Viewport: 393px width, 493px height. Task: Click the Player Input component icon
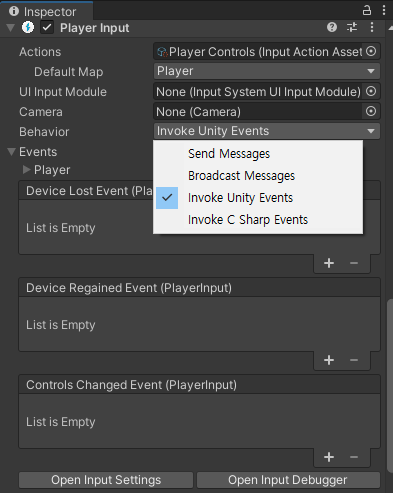coord(28,27)
